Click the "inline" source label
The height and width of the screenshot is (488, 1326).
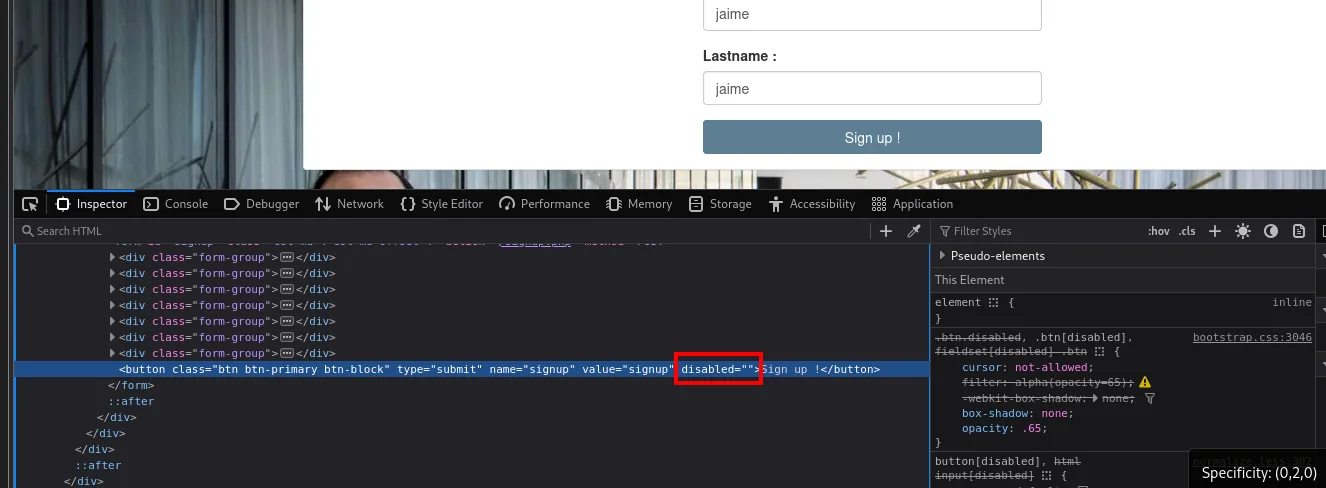pos(1292,302)
